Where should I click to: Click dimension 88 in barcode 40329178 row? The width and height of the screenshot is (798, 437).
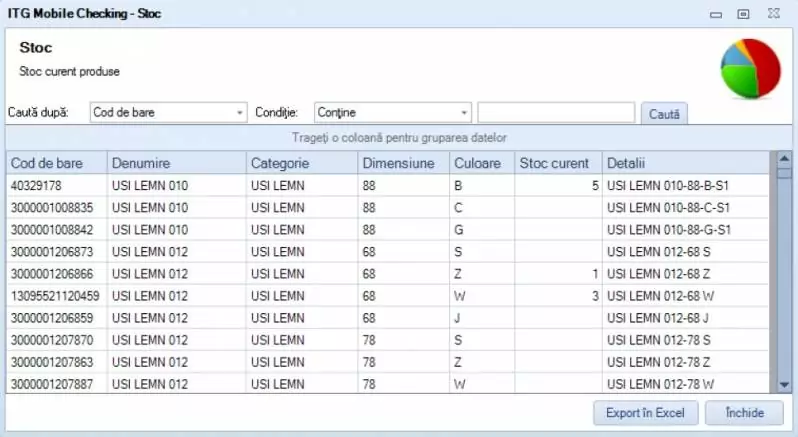[x=404, y=186]
